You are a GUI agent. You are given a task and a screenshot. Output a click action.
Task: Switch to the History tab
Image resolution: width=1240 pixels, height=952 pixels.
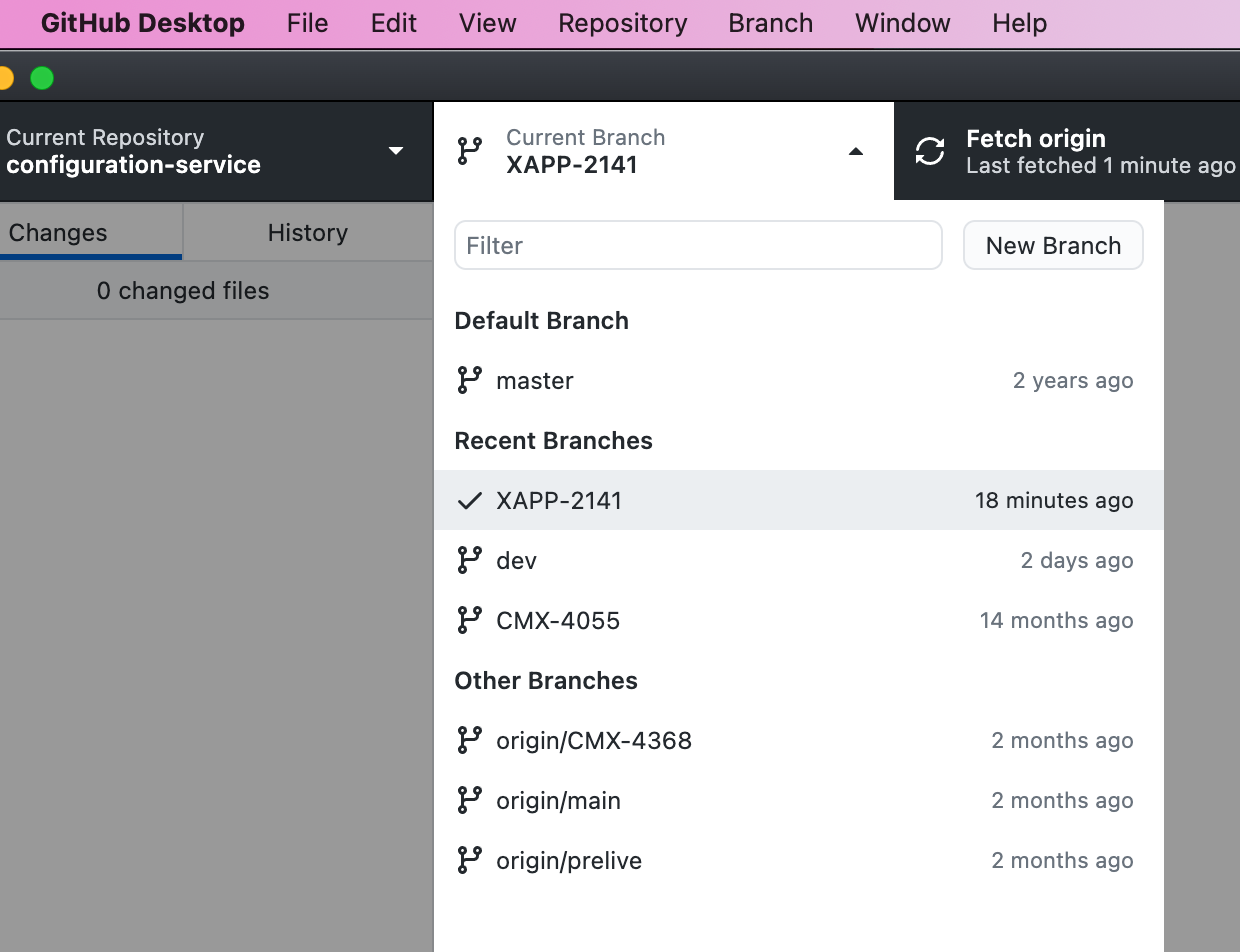(308, 232)
